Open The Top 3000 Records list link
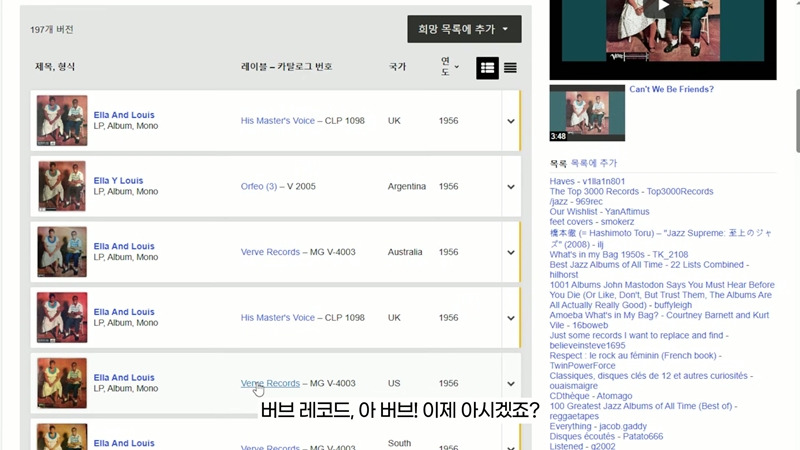Viewport: 800px width, 450px height. click(x=631, y=191)
